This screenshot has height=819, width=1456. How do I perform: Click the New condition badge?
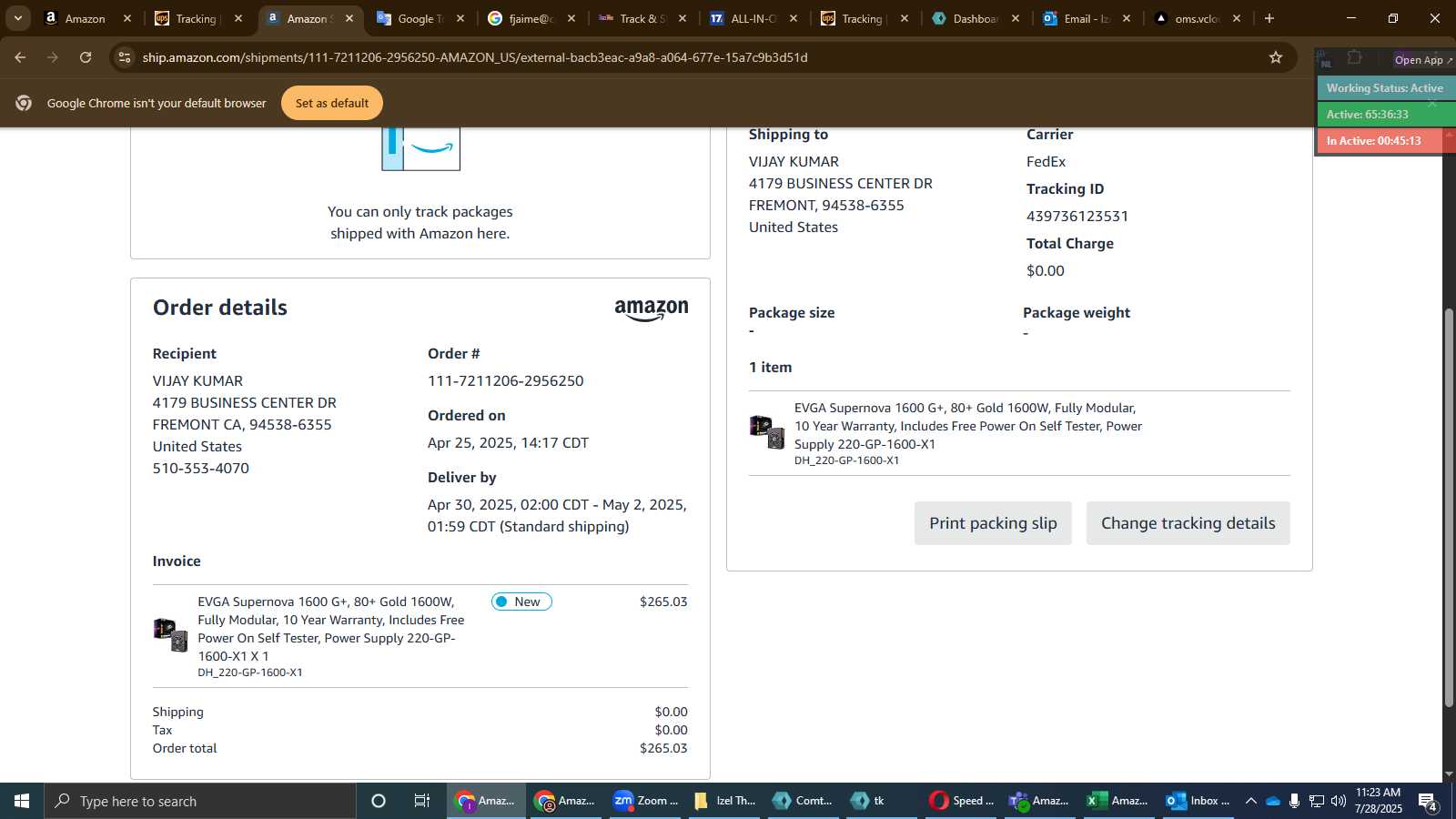pos(521,602)
